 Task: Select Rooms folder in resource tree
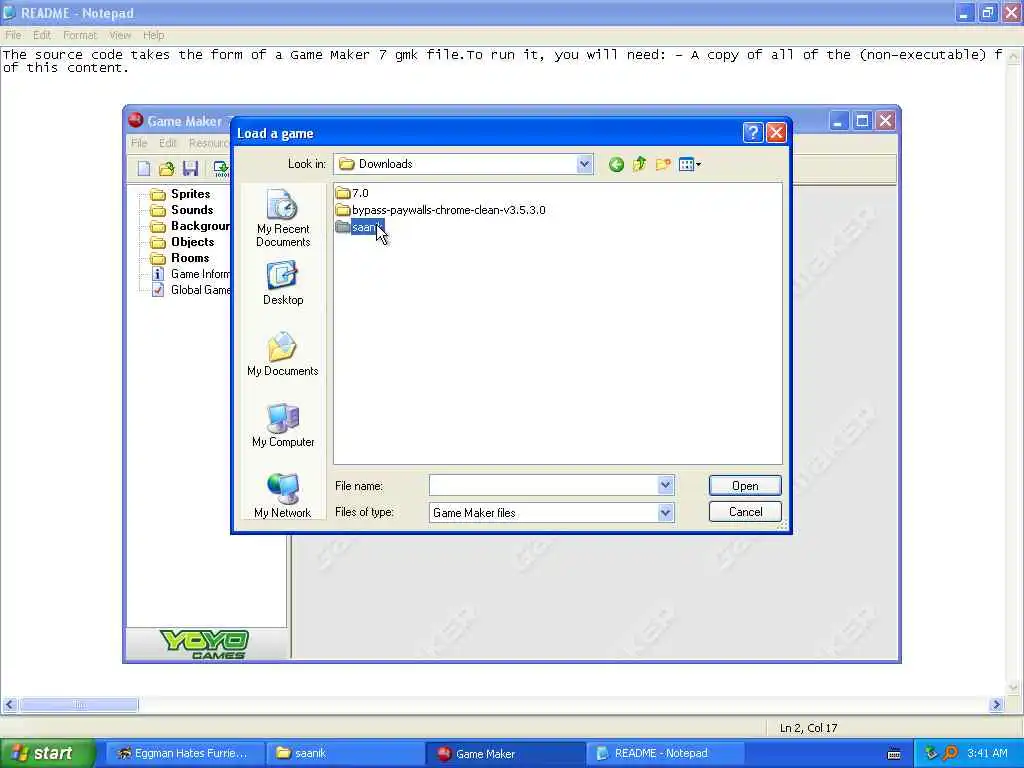tap(180, 258)
